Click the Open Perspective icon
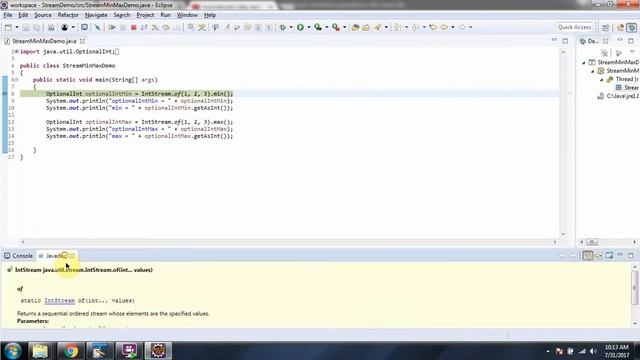 605,27
